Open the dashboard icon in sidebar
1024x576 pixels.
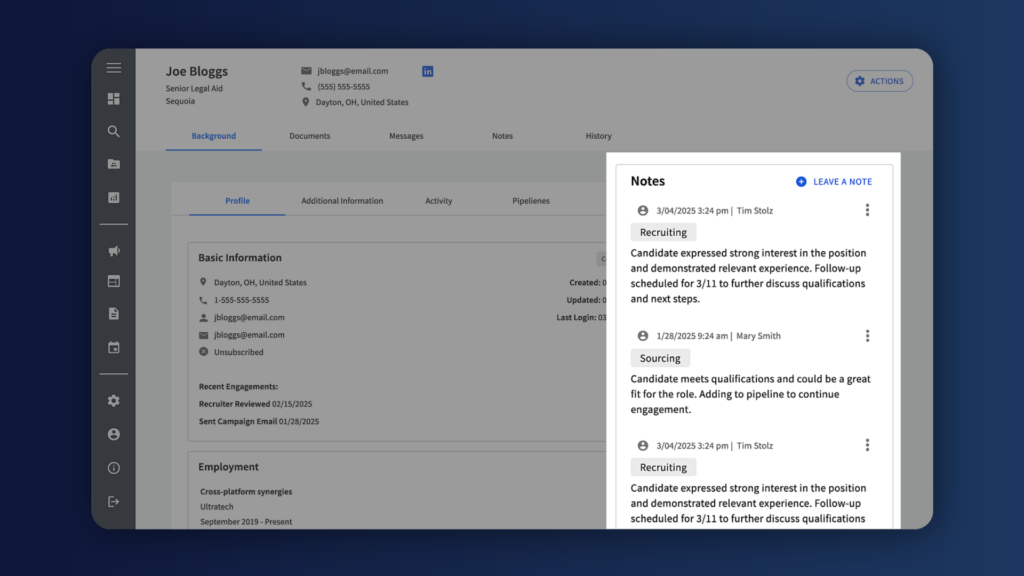point(113,99)
